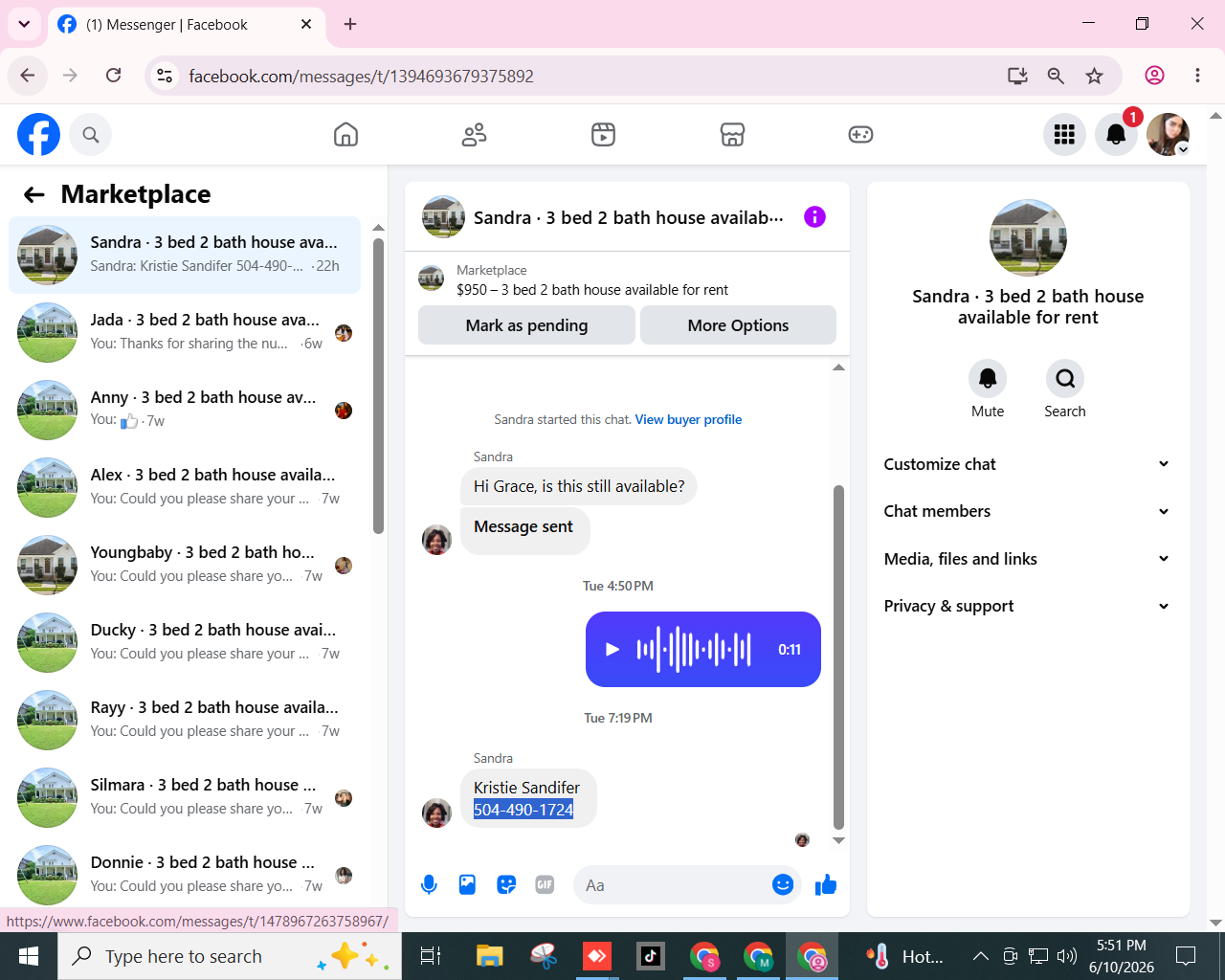The image size is (1225, 980).
Task: Open the account profile picture menu
Action: pos(1168,135)
